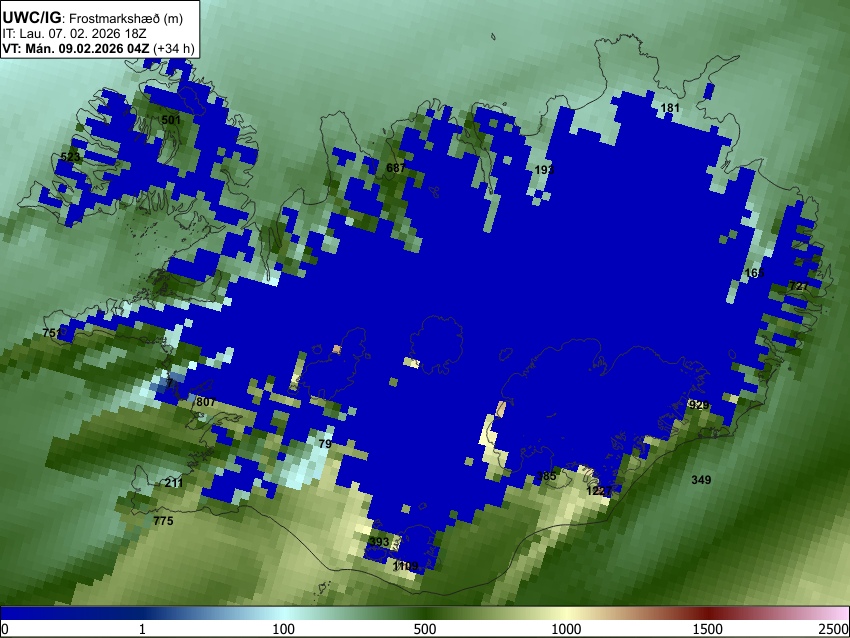This screenshot has width=850, height=638.
Task: Click the map value 393
Action: tap(379, 542)
